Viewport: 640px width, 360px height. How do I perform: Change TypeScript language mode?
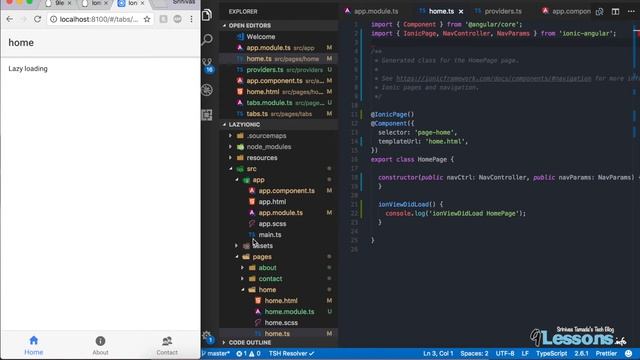pyautogui.click(x=551, y=353)
